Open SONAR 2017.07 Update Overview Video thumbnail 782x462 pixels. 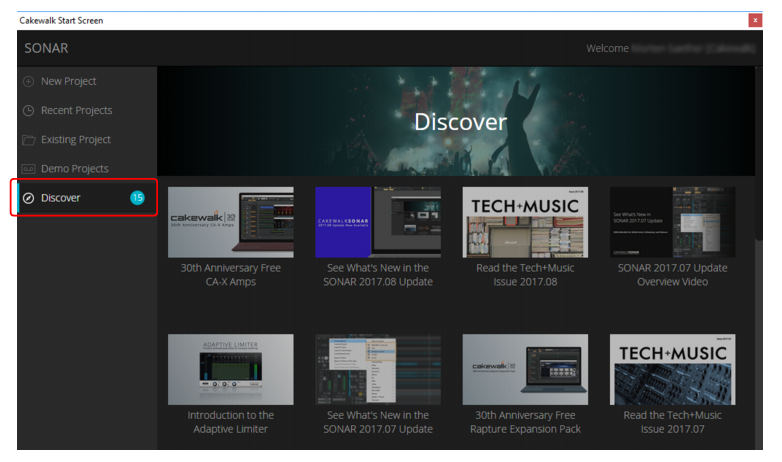click(x=672, y=223)
